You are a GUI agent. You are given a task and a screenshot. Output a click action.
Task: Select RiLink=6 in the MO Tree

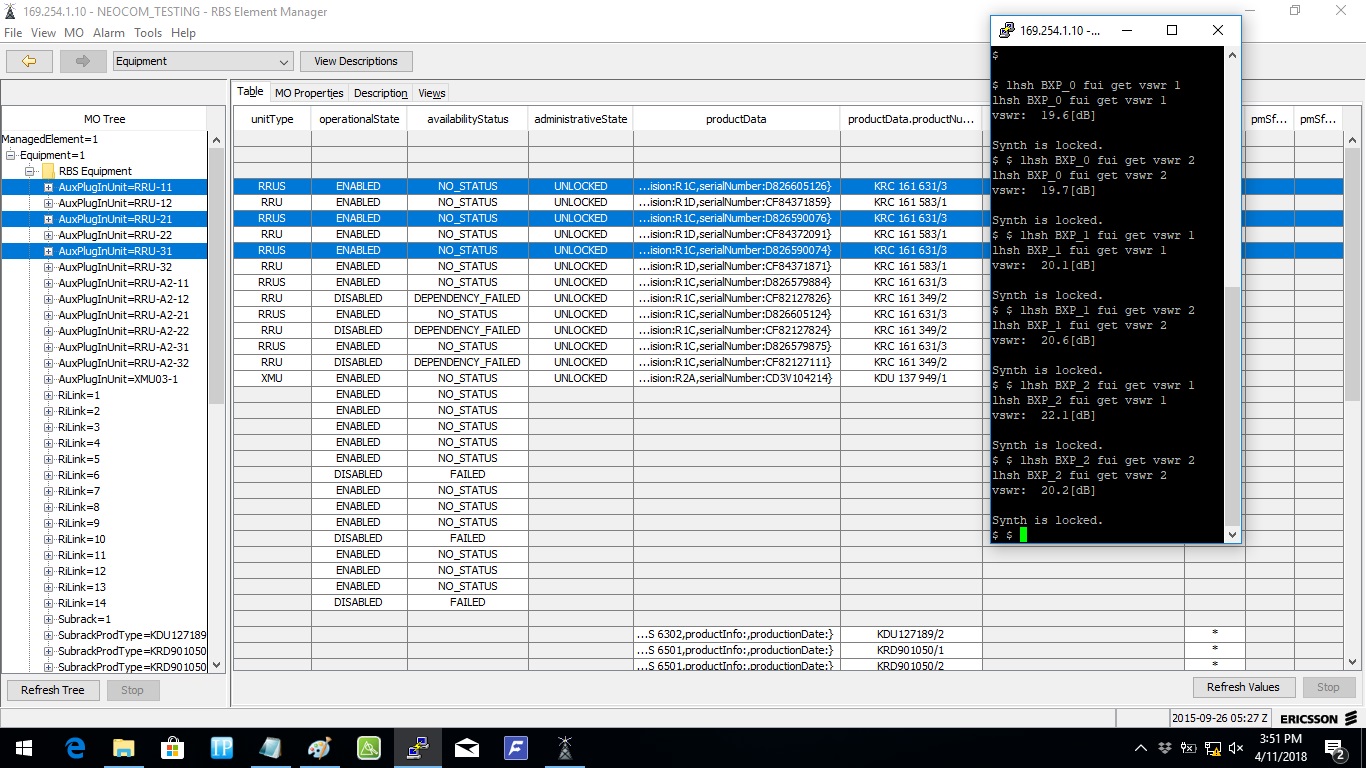78,475
